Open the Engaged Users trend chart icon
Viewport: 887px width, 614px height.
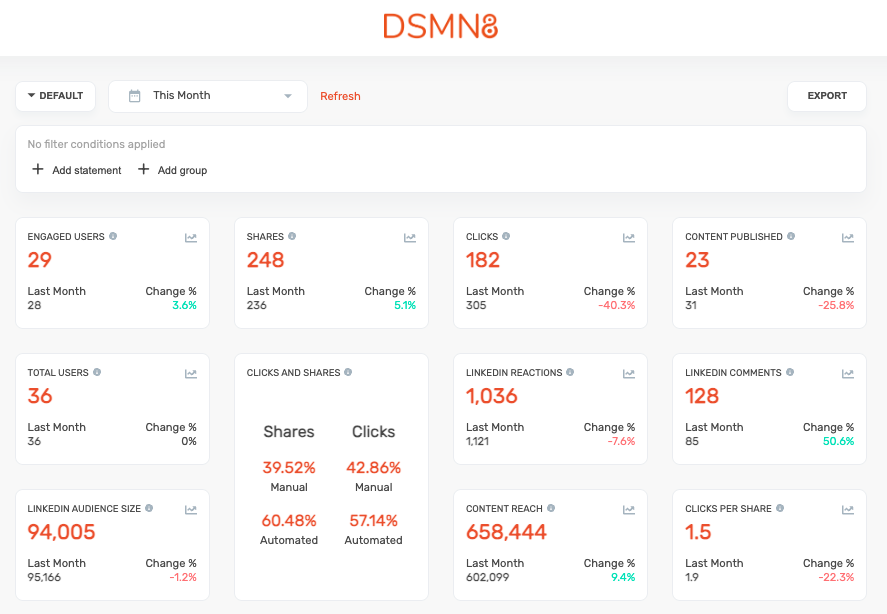pyautogui.click(x=191, y=238)
